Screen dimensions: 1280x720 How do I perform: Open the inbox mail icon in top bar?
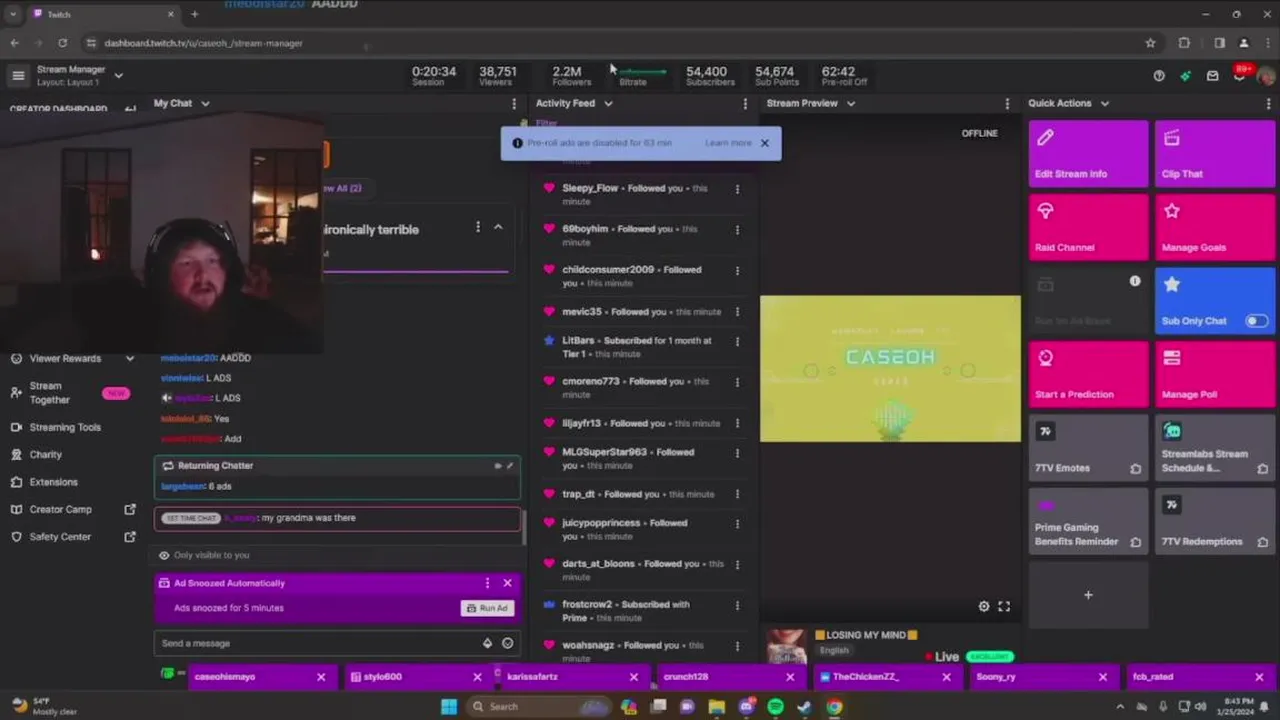pyautogui.click(x=1213, y=76)
